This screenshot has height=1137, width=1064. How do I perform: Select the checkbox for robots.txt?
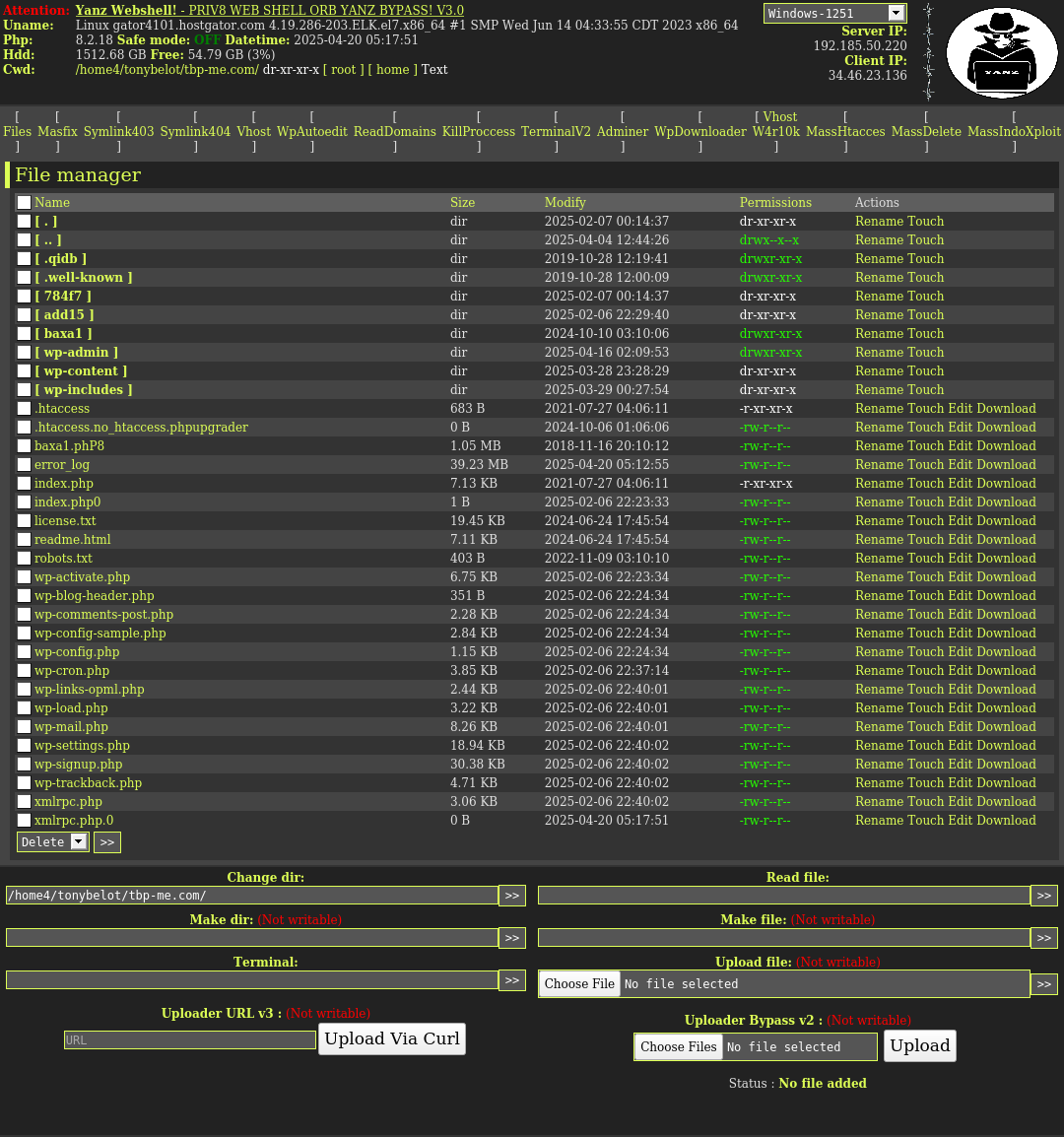click(24, 558)
